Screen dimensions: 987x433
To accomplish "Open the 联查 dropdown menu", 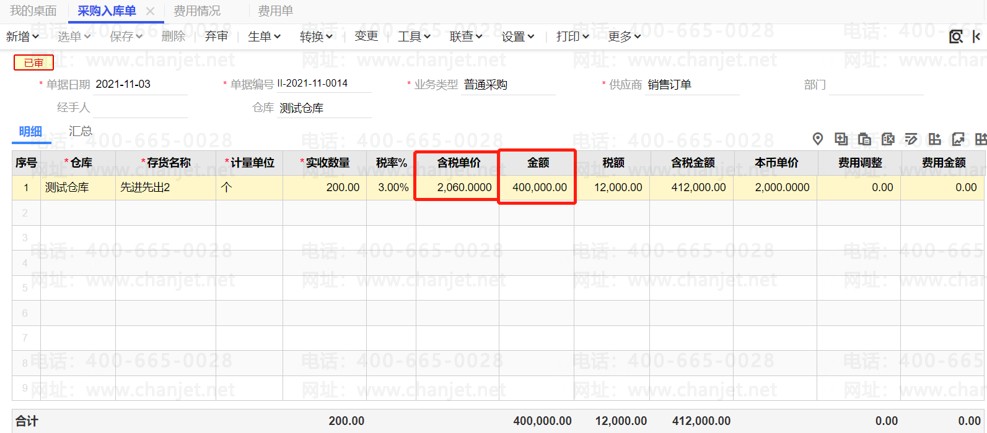I will point(466,37).
